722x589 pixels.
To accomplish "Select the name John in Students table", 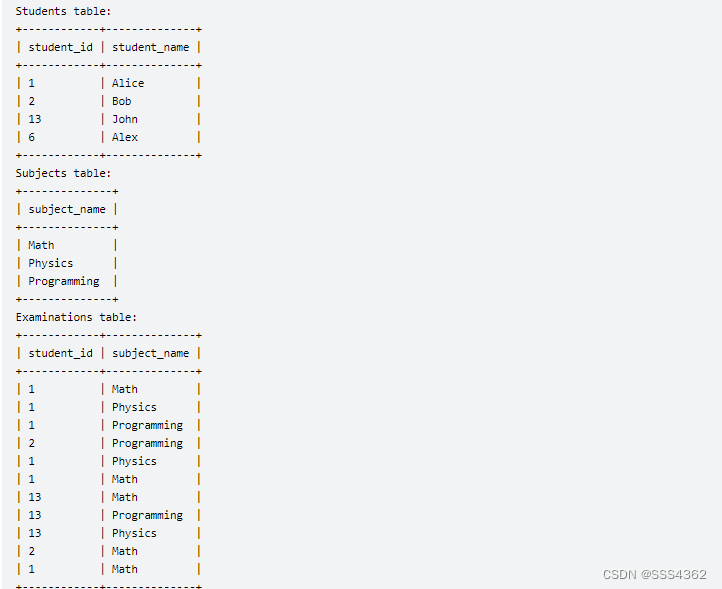I will pos(125,119).
